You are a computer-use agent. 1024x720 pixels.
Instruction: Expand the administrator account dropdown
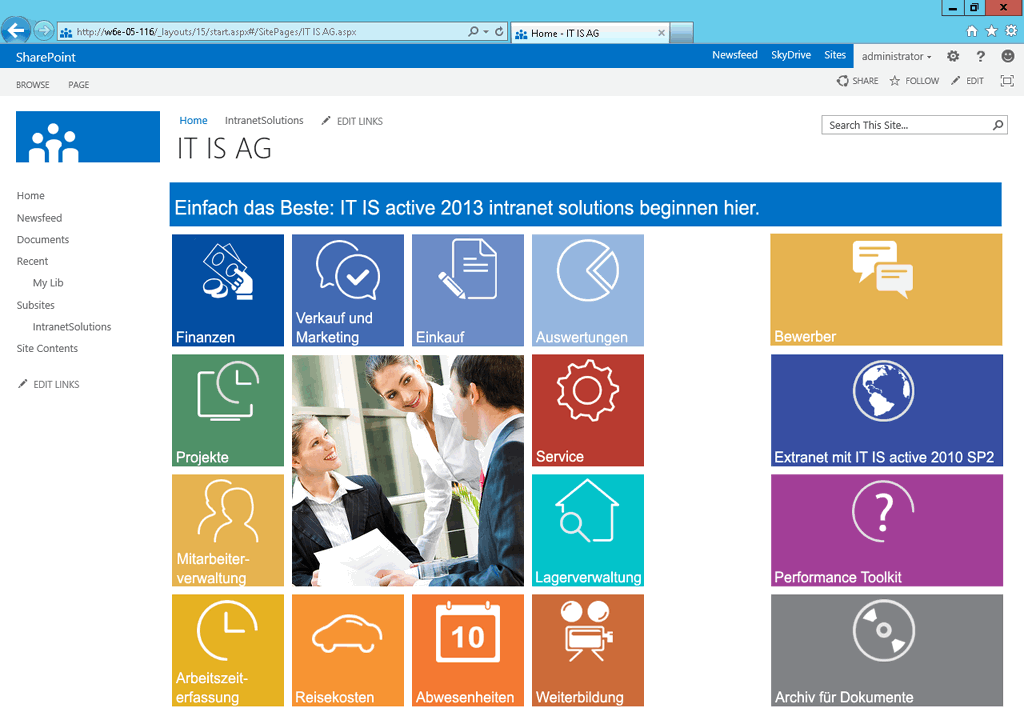[897, 57]
